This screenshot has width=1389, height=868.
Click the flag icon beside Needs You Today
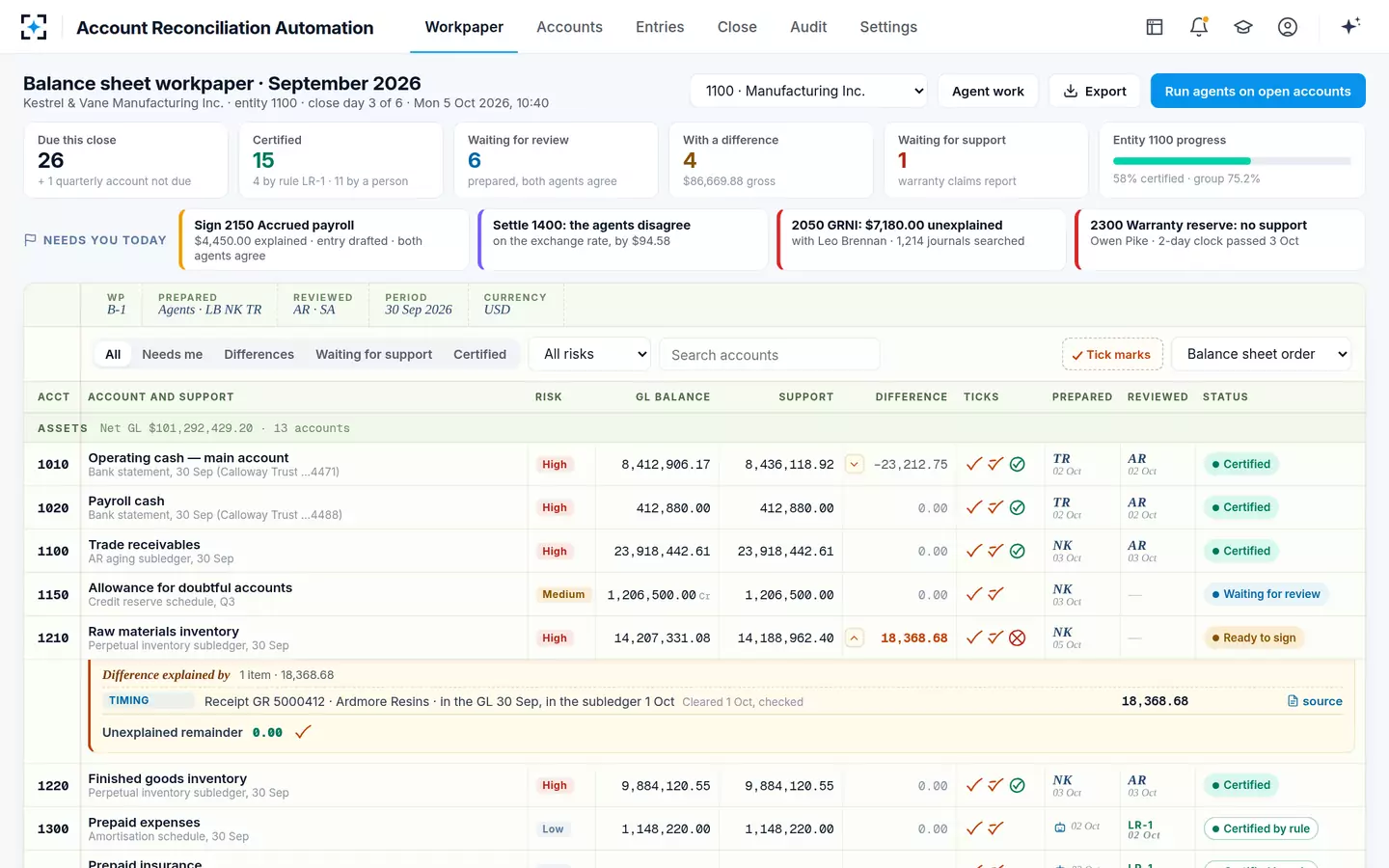(30, 240)
